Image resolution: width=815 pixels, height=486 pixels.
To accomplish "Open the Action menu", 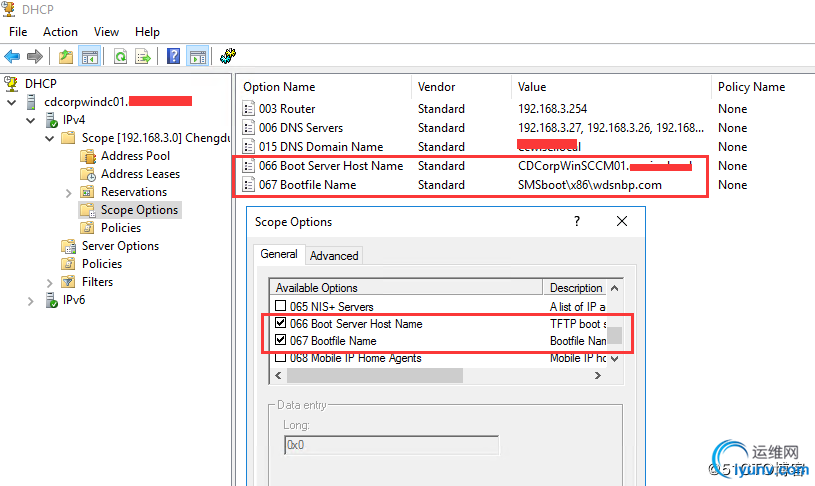I will coord(60,32).
